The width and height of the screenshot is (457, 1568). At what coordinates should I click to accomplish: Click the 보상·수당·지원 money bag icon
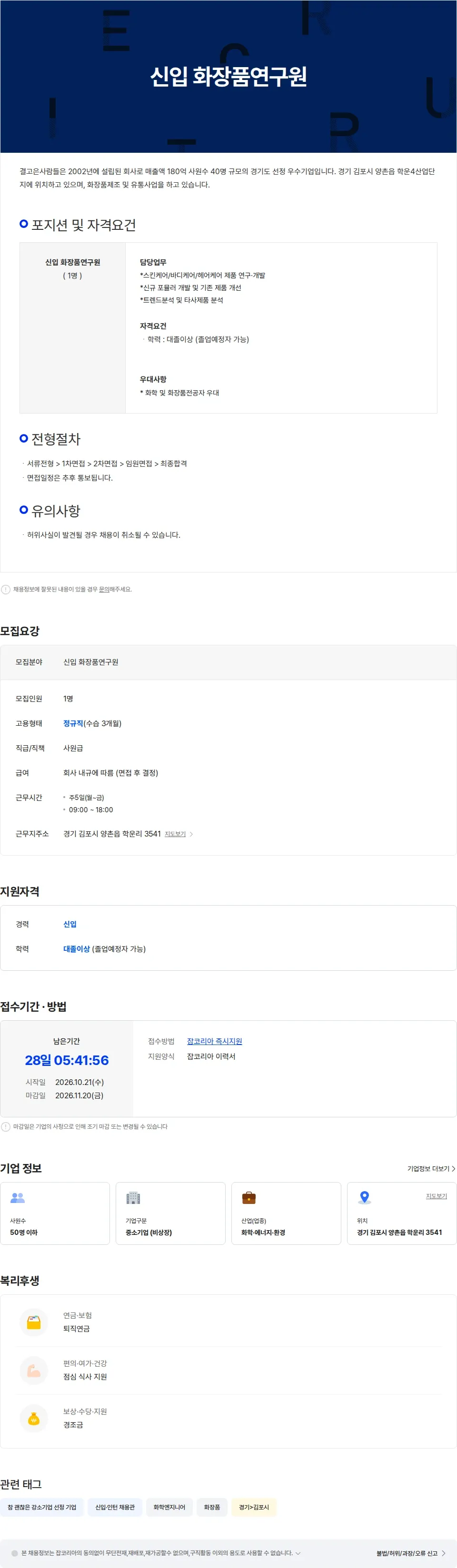point(34,1418)
